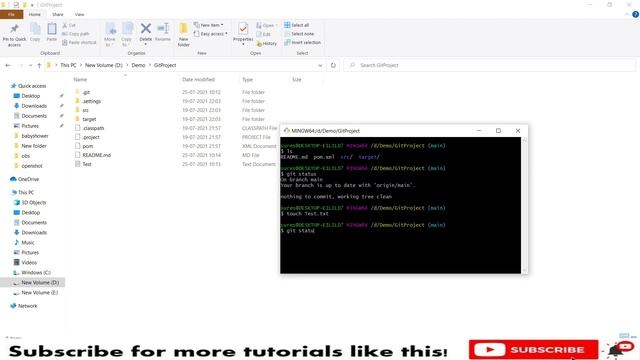Click the notification bell icon
640x360 pixels.
[x=616, y=350]
